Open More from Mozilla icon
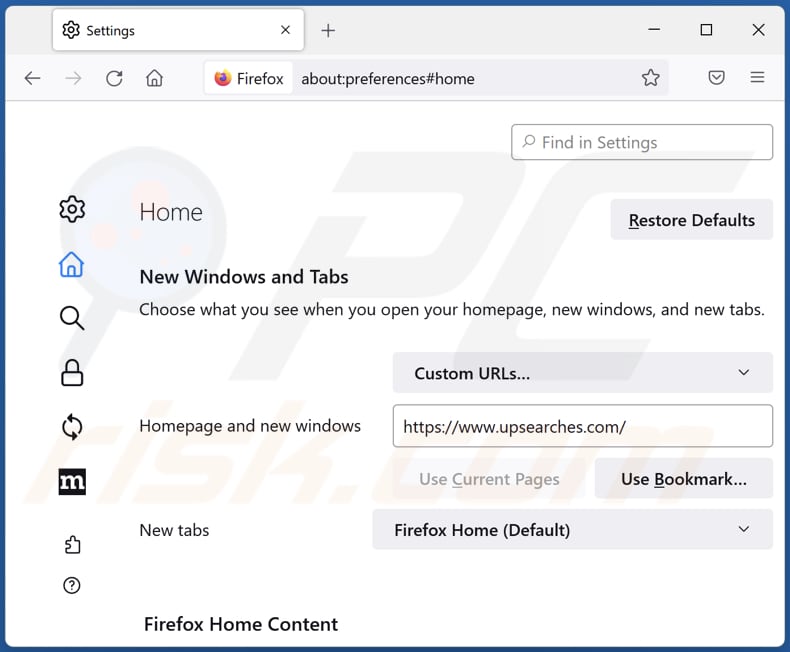 coord(72,481)
